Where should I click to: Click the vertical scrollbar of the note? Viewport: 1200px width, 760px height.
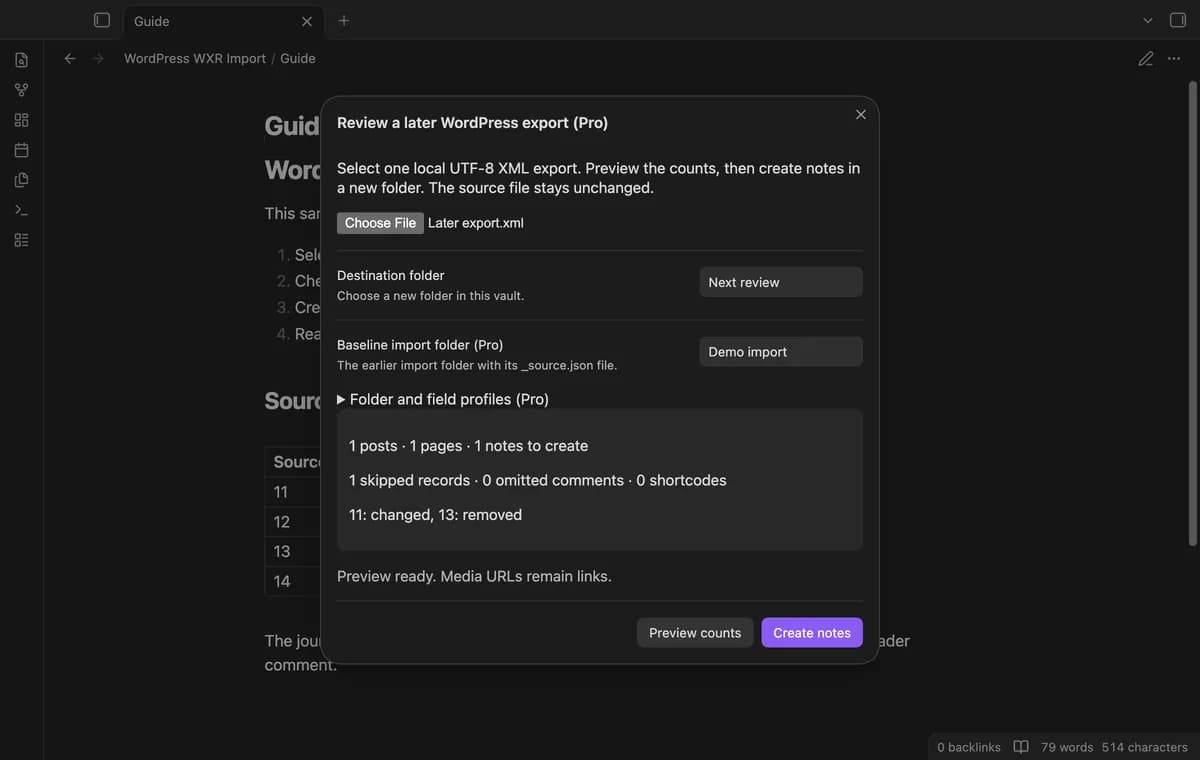[x=1192, y=312]
